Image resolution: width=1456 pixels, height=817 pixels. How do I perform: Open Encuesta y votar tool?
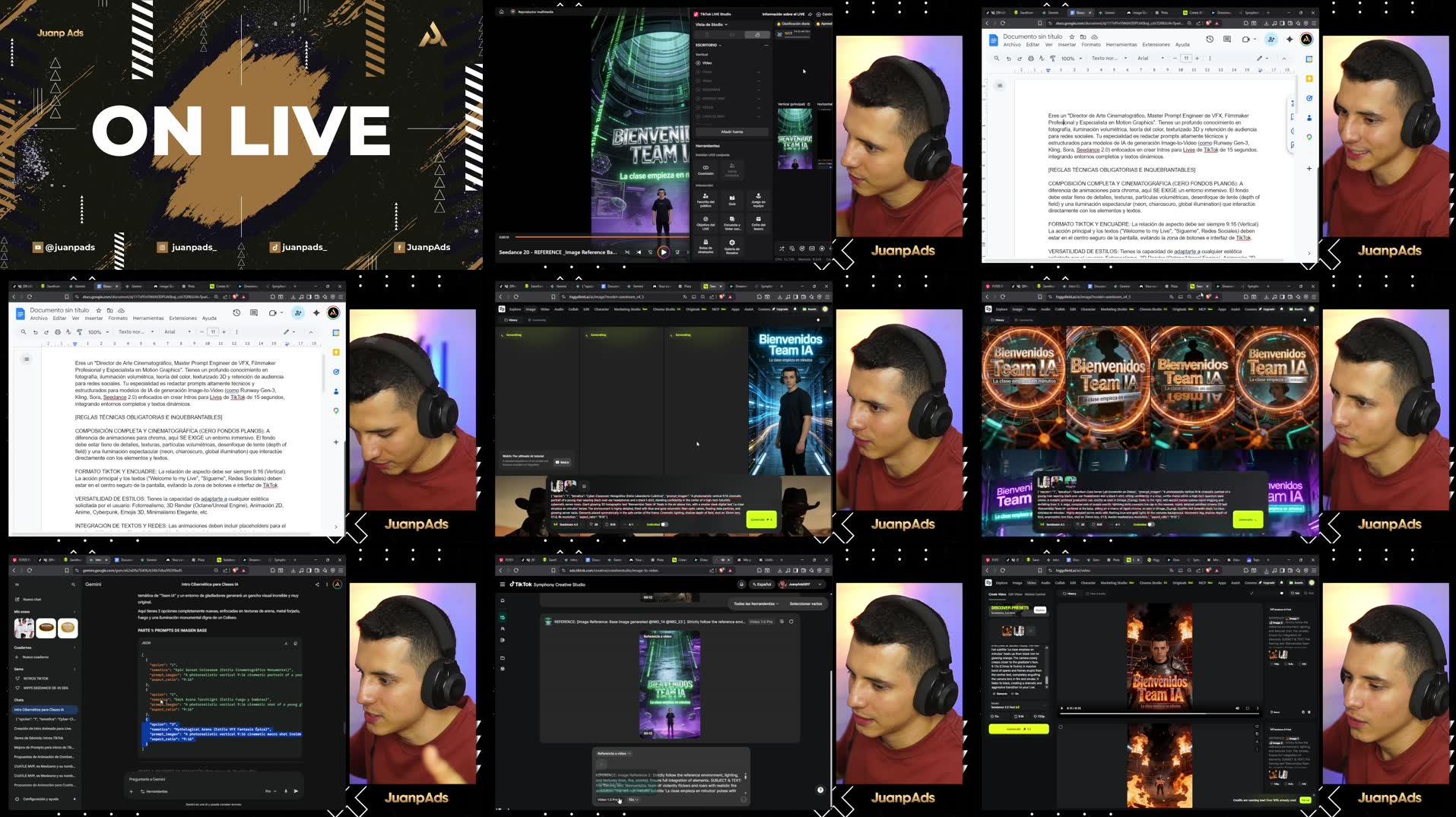click(x=731, y=223)
